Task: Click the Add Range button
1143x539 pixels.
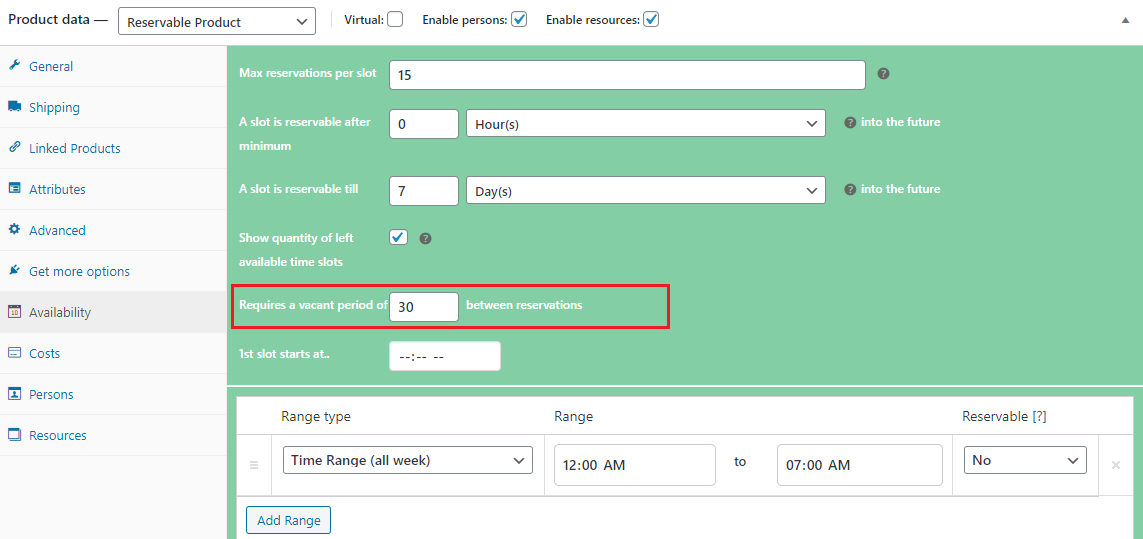Action: click(x=288, y=520)
